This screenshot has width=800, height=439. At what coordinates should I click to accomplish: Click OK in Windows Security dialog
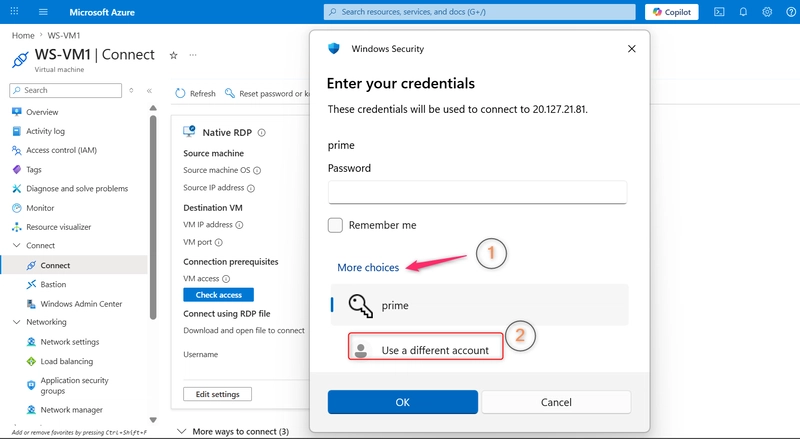pos(403,402)
